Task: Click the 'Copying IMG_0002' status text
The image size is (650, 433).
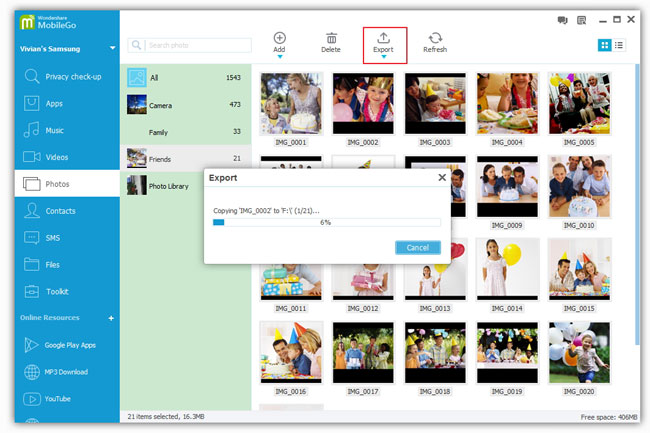Action: click(266, 210)
